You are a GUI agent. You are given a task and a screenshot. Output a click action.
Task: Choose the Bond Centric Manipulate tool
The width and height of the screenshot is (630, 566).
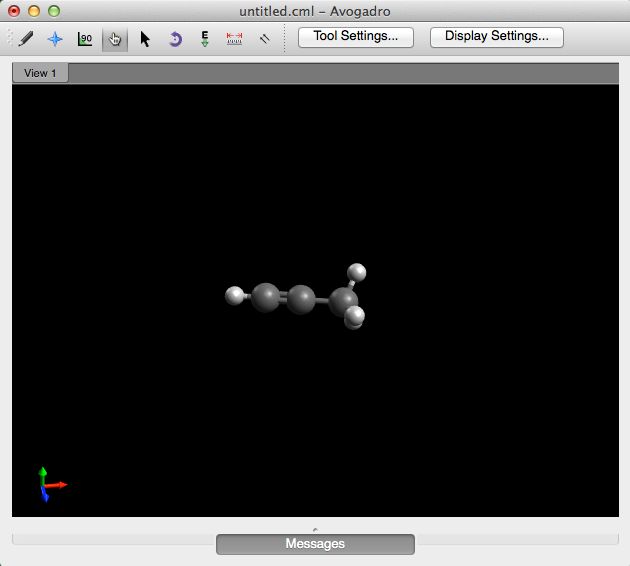tap(85, 39)
